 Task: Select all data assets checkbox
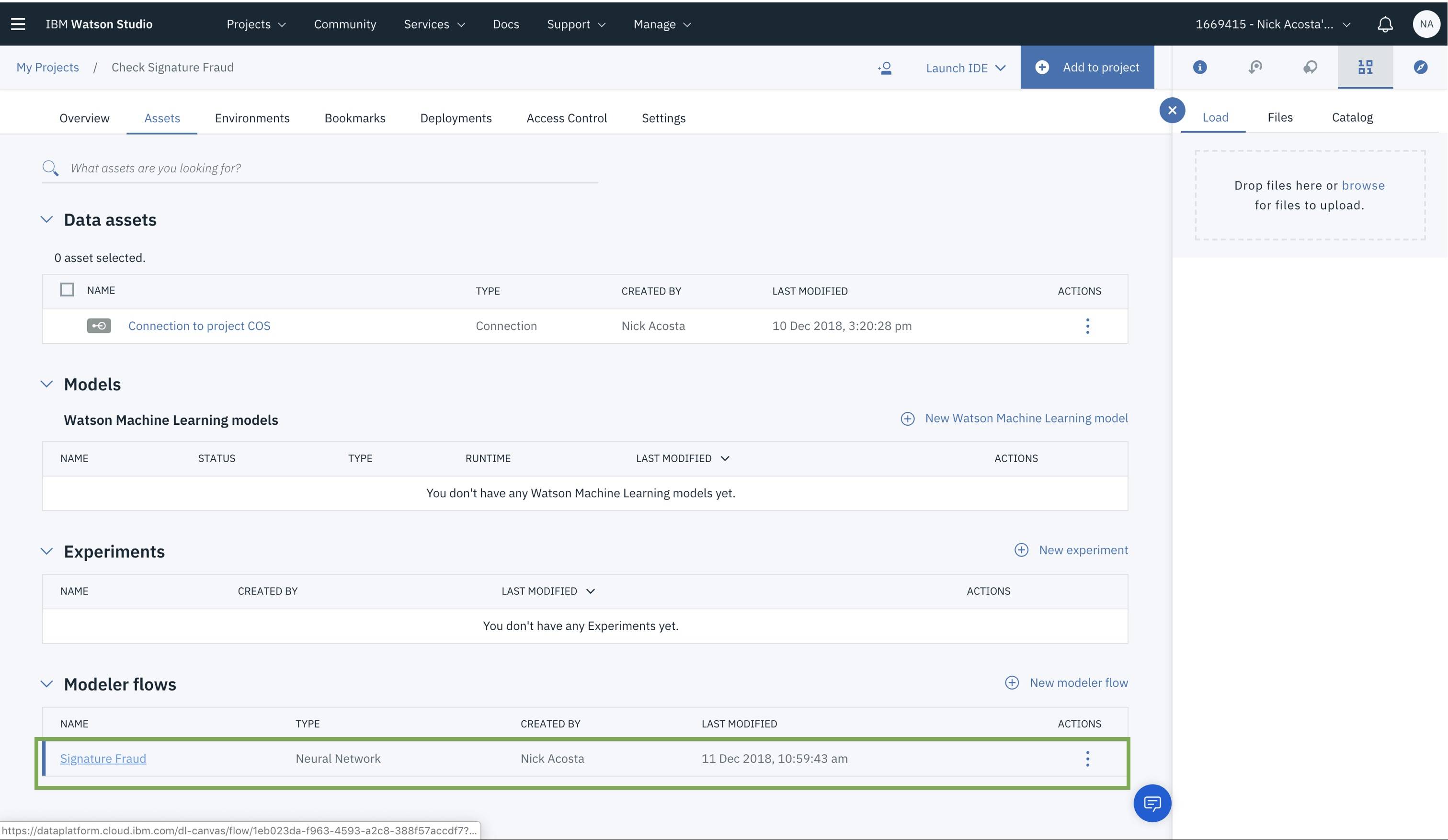[67, 290]
